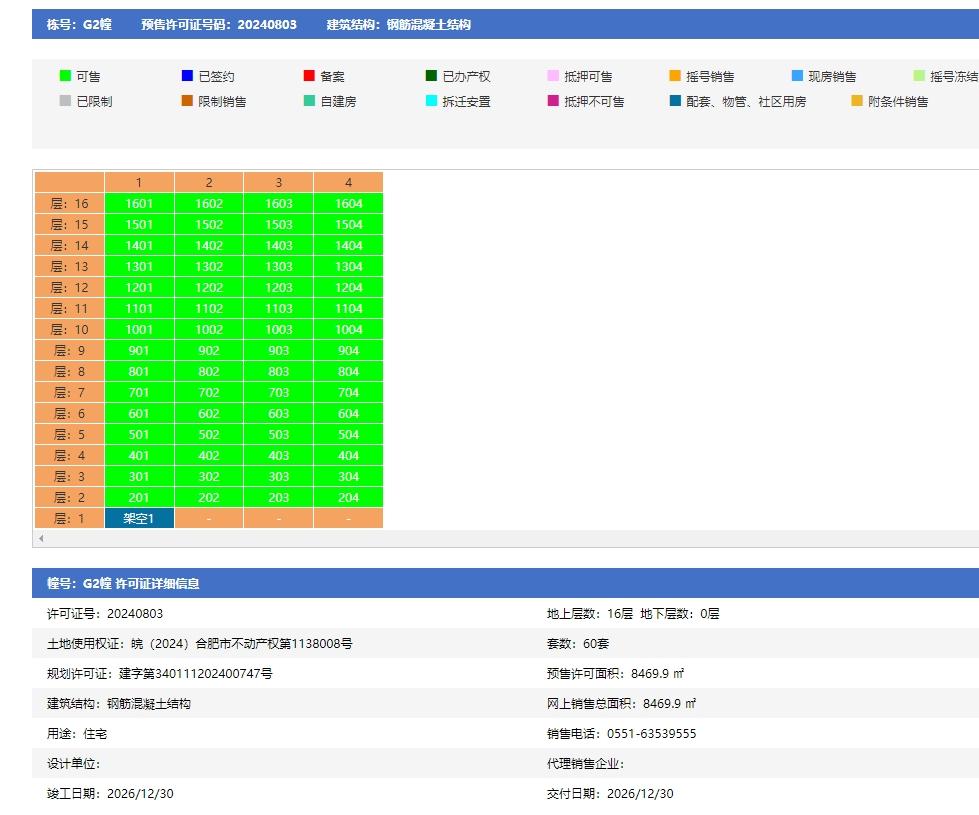Click the 配套、物管、社区用房 legend swatch
Image resolution: width=979 pixels, height=815 pixels.
674,101
